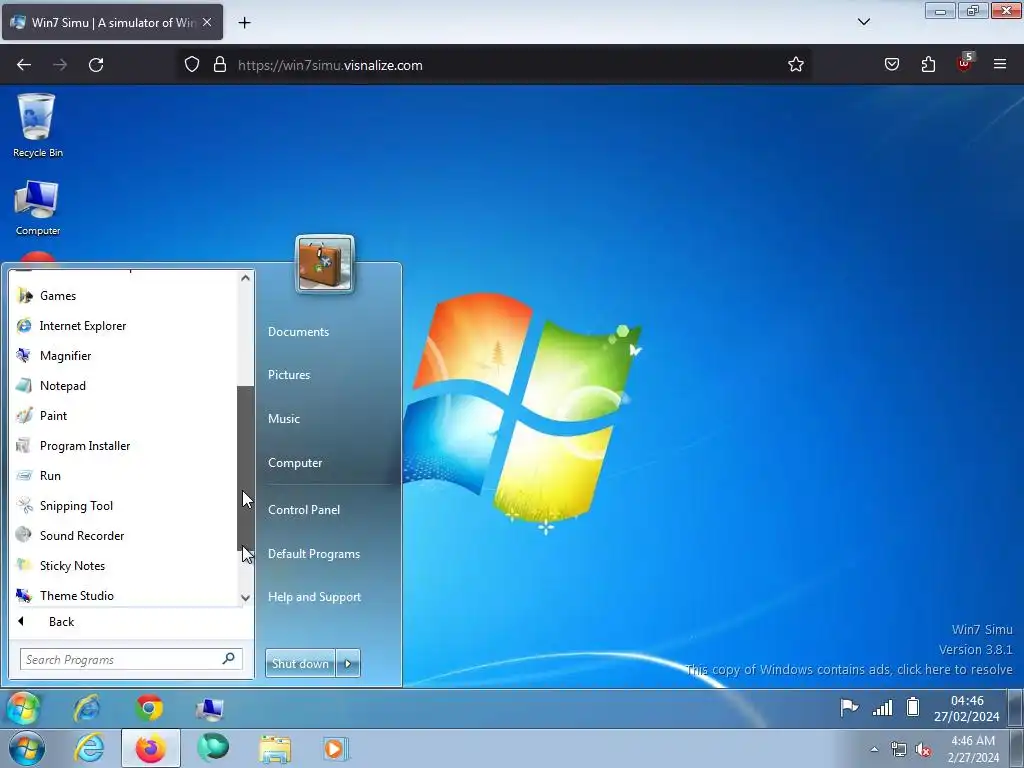Click the network signal bars icon
This screenshot has height=768, width=1024.
pyautogui.click(x=882, y=707)
